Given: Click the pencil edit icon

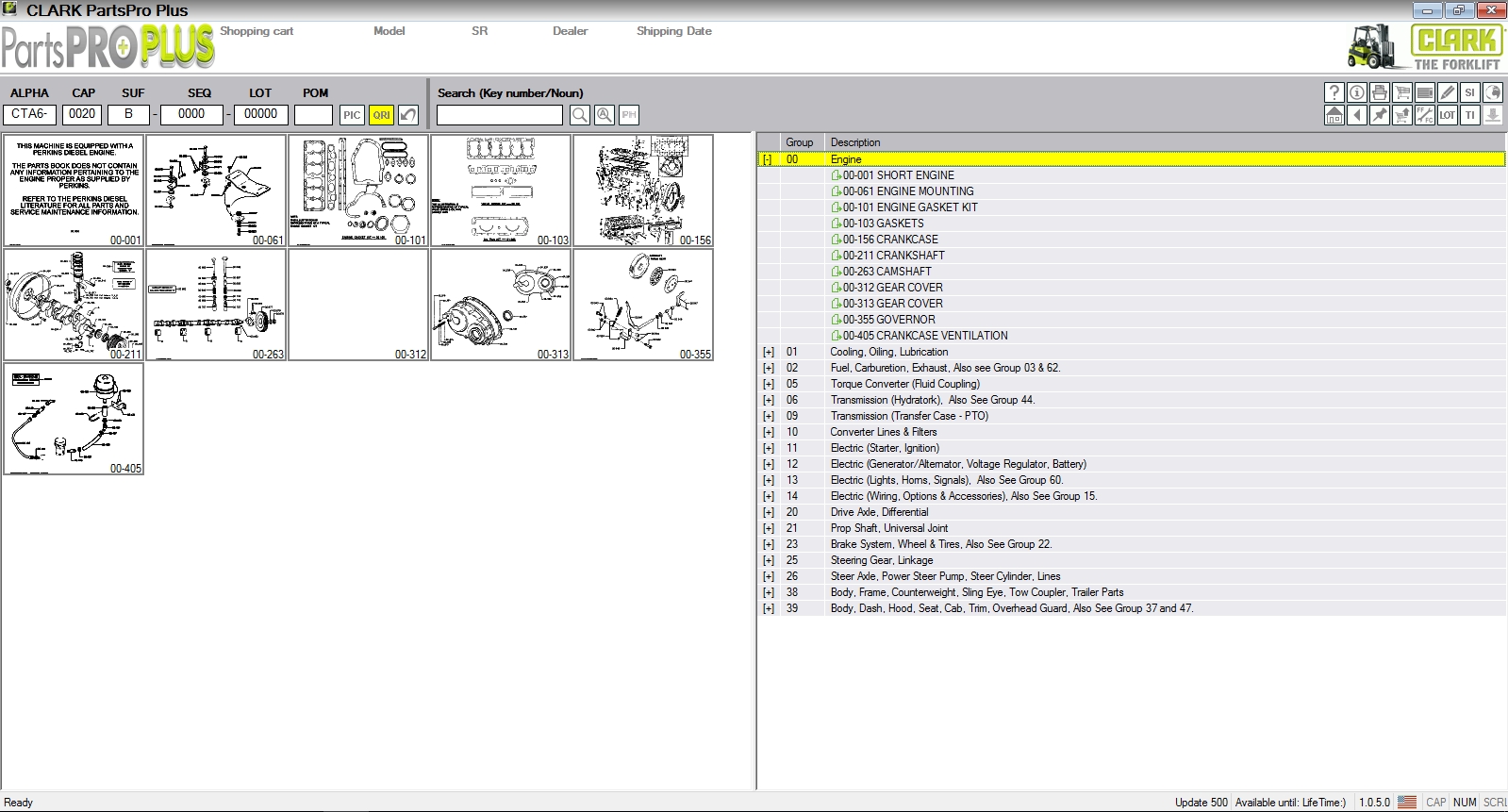Looking at the screenshot, I should tap(1447, 92).
